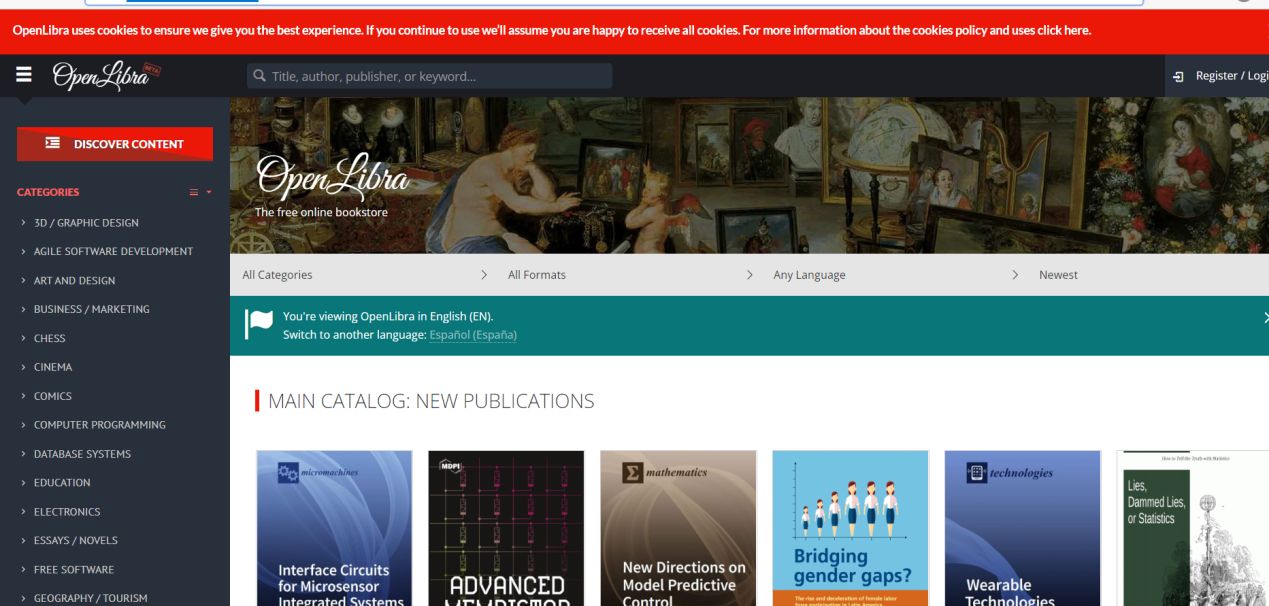Open the All Formats filter dropdown
This screenshot has width=1269, height=606.
(x=628, y=275)
